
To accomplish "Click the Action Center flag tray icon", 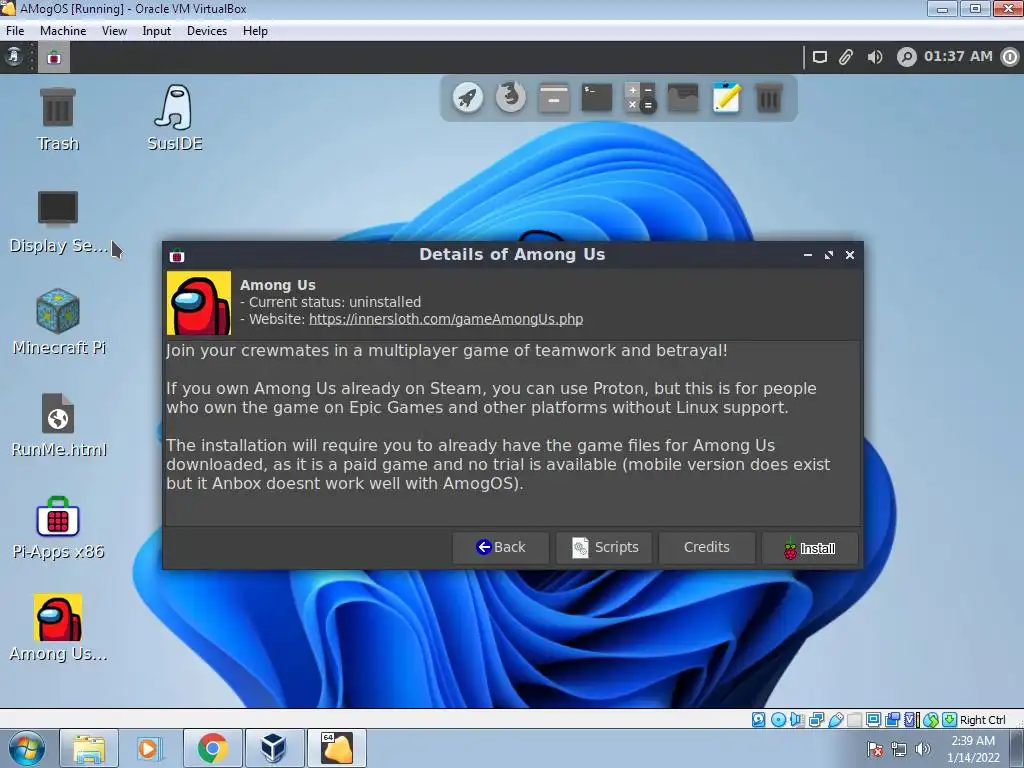I will tap(875, 749).
